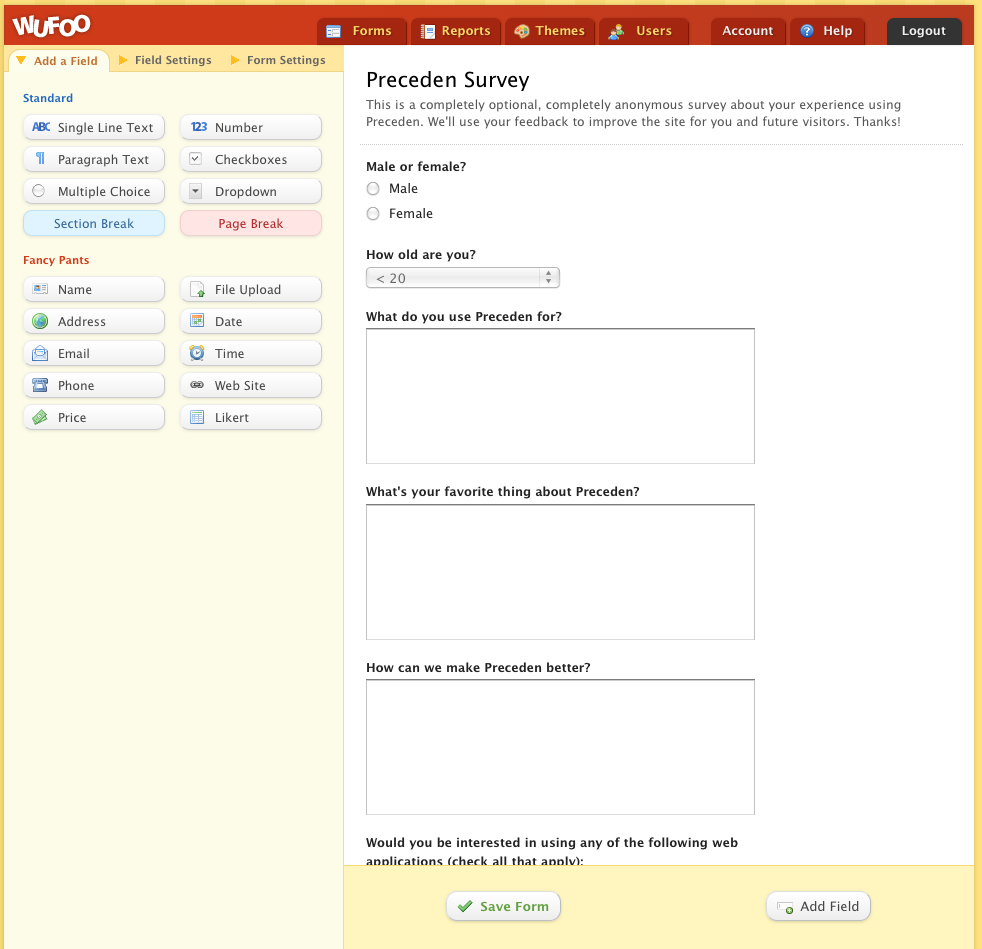
Task: Insert a Time field
Action: (x=251, y=354)
